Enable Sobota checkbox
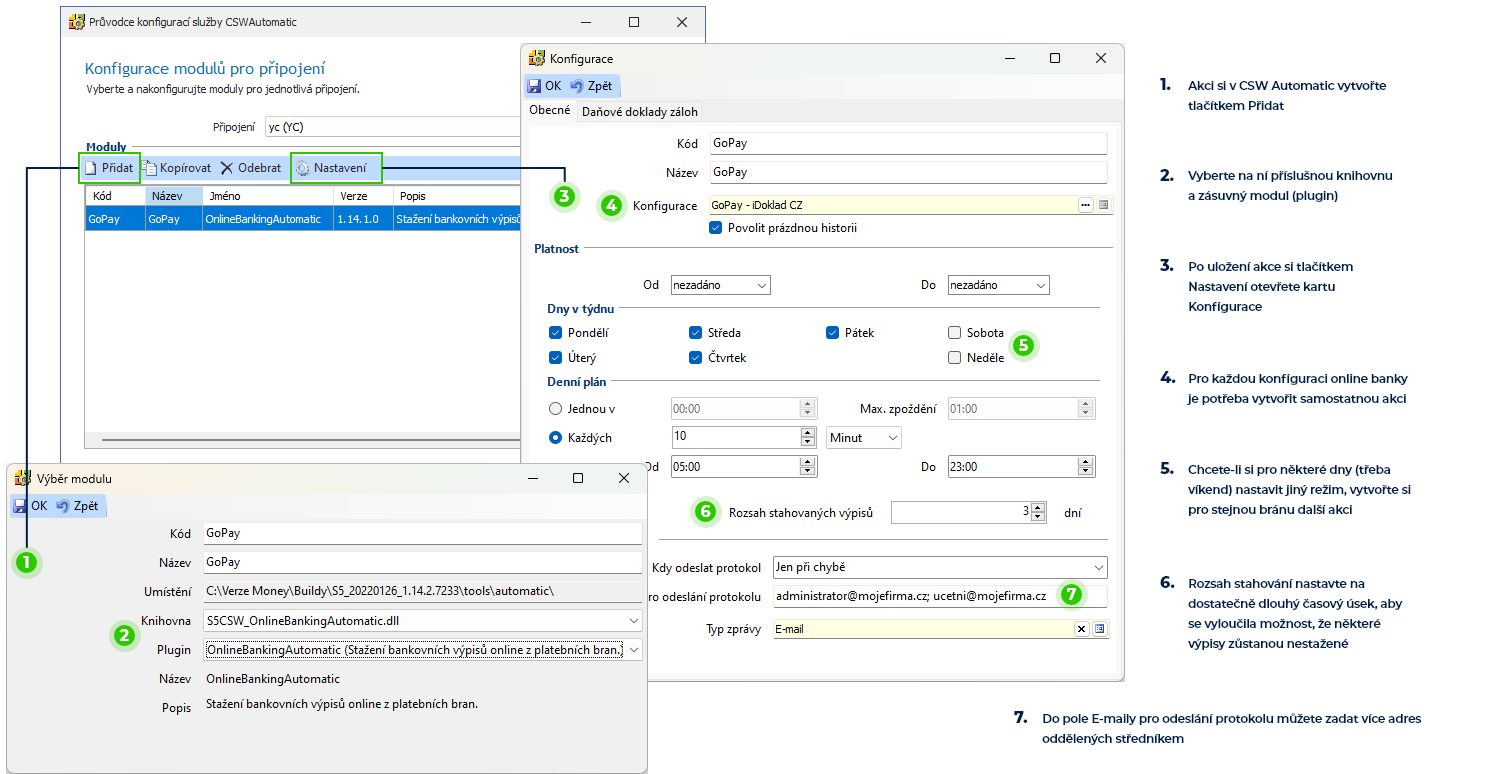Viewport: 1500px width, 774px height. pyautogui.click(x=955, y=333)
